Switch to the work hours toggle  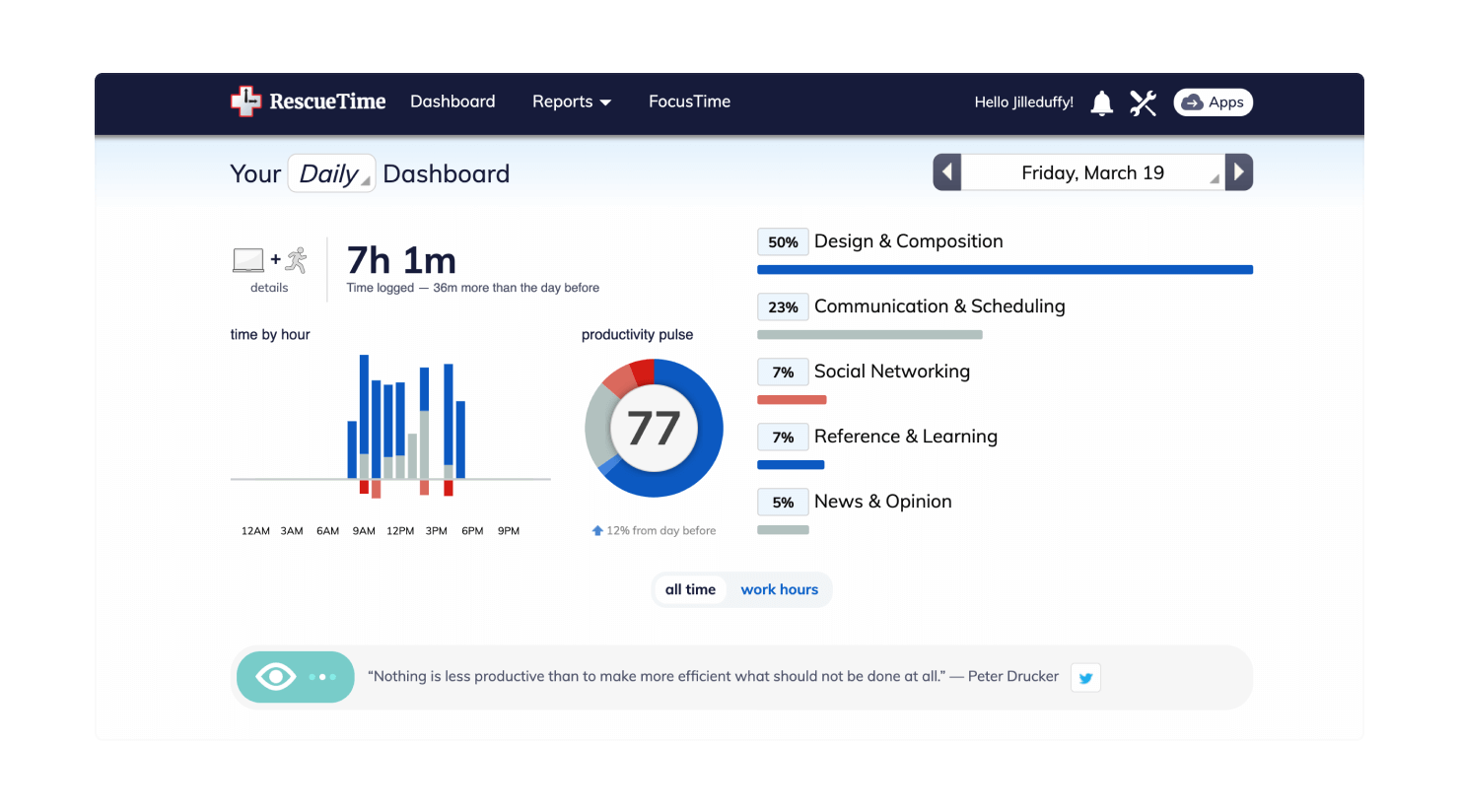click(x=780, y=589)
